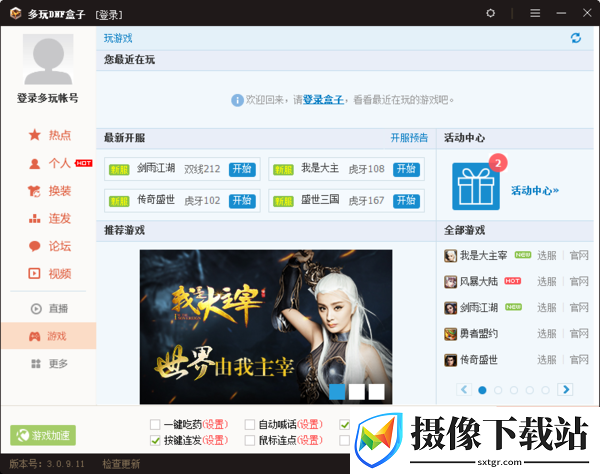Screen dimensions: 600x474
Task: Enable 鼠标连点 checkbox
Action: pos(250,440)
